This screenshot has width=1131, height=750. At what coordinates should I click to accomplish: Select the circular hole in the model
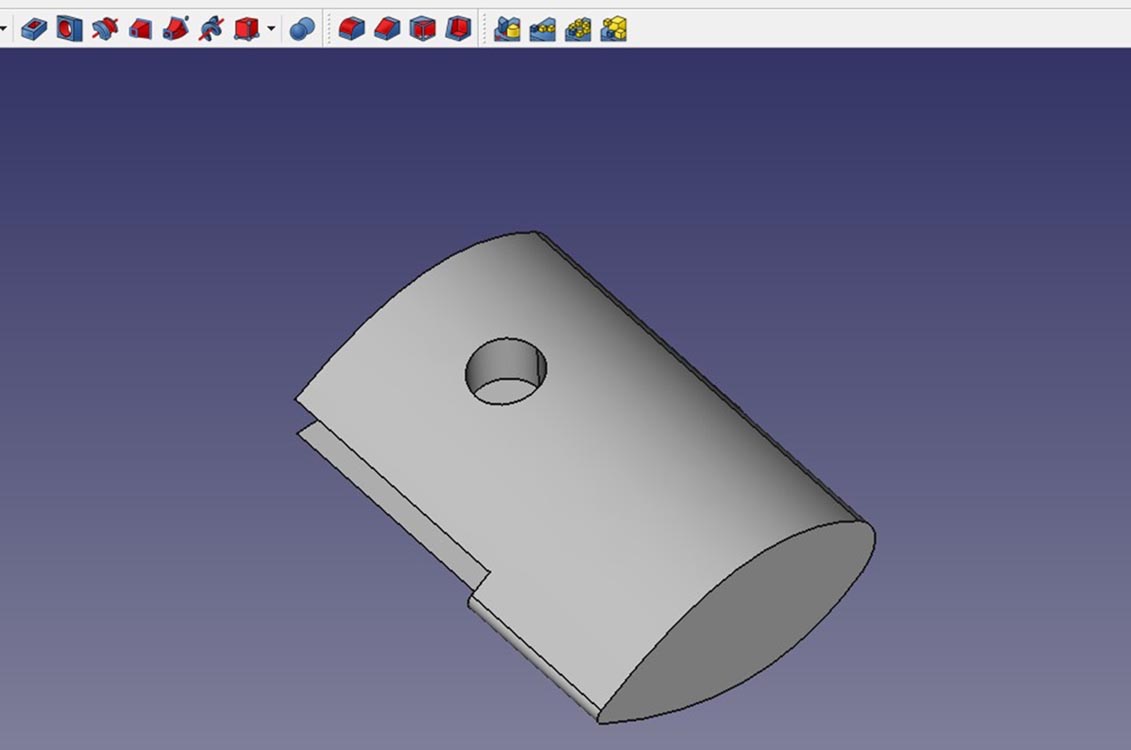click(507, 372)
